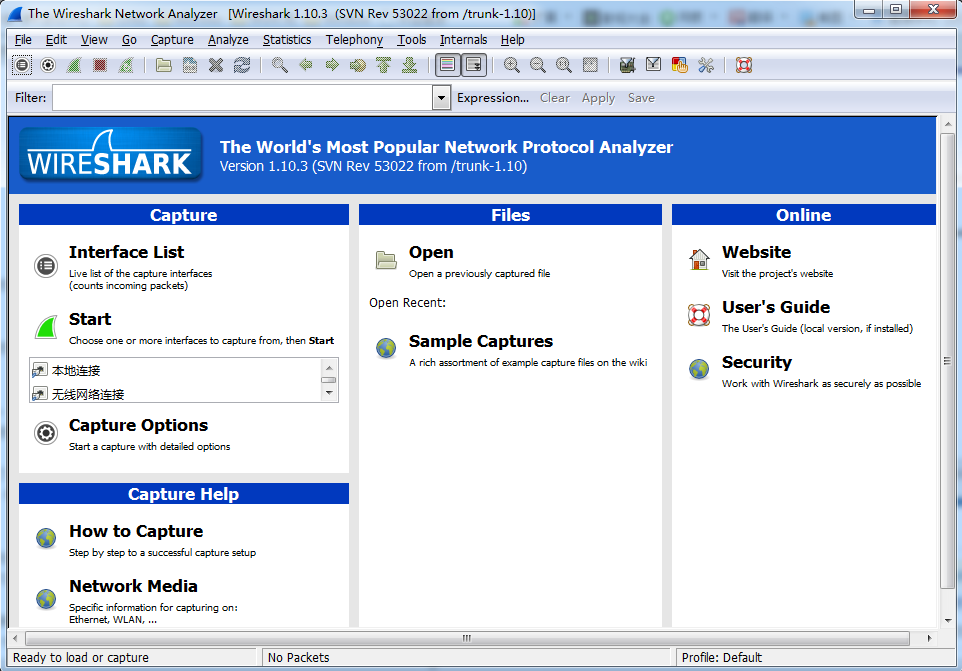Screen dimensions: 962x671
Task: Open the User's Guide link
Action: tap(776, 307)
